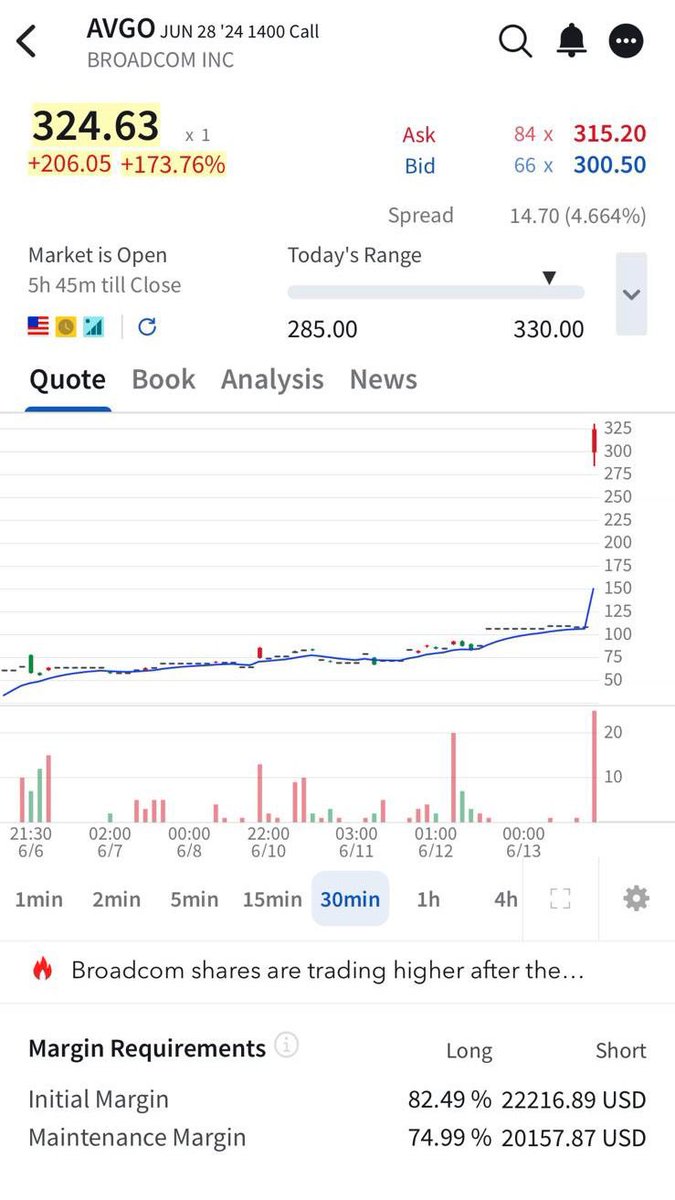Open the News tab
Image resolution: width=675 pixels, height=1200 pixels.
coord(383,380)
